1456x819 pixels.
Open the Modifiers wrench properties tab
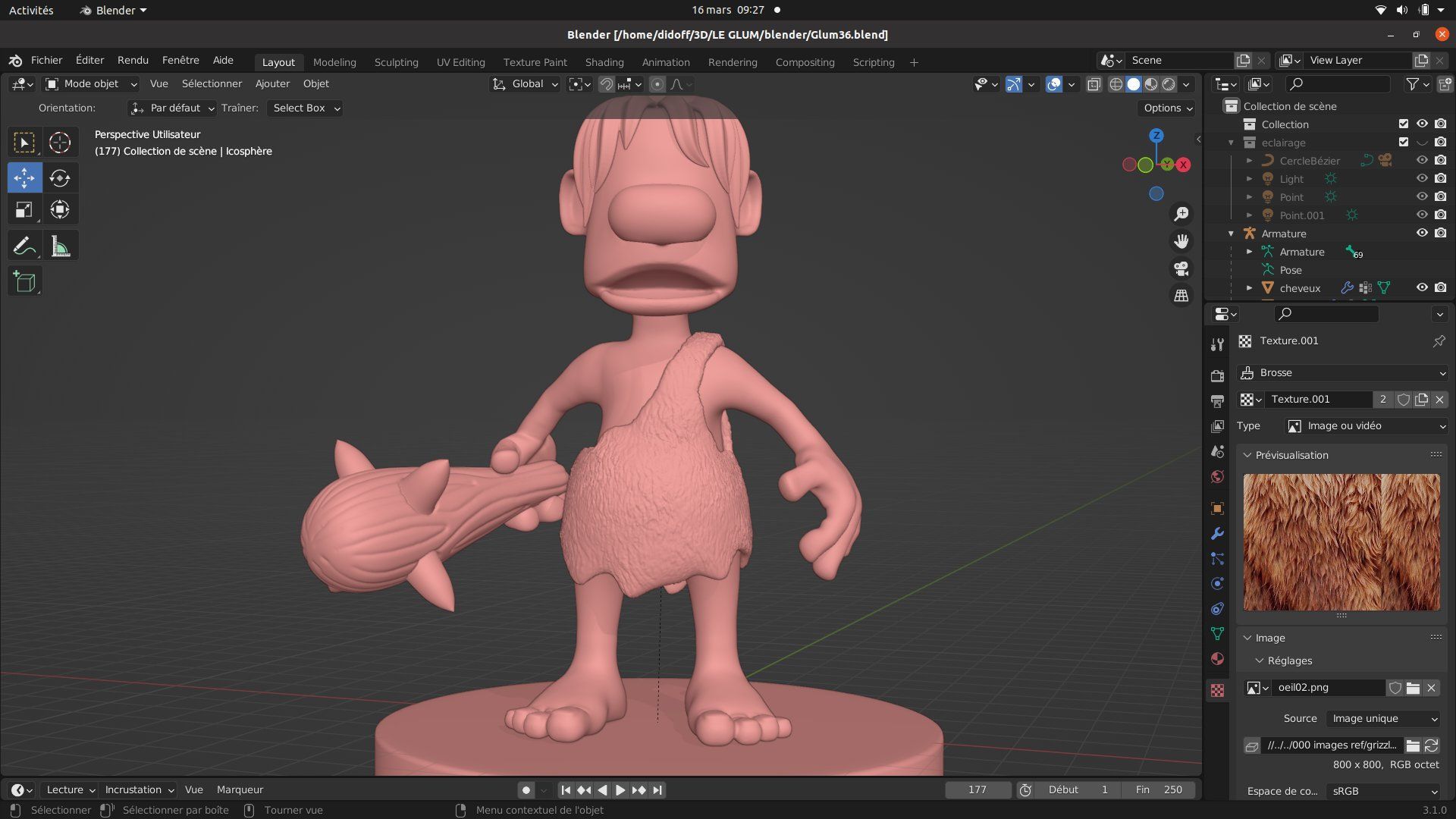tap(1217, 534)
